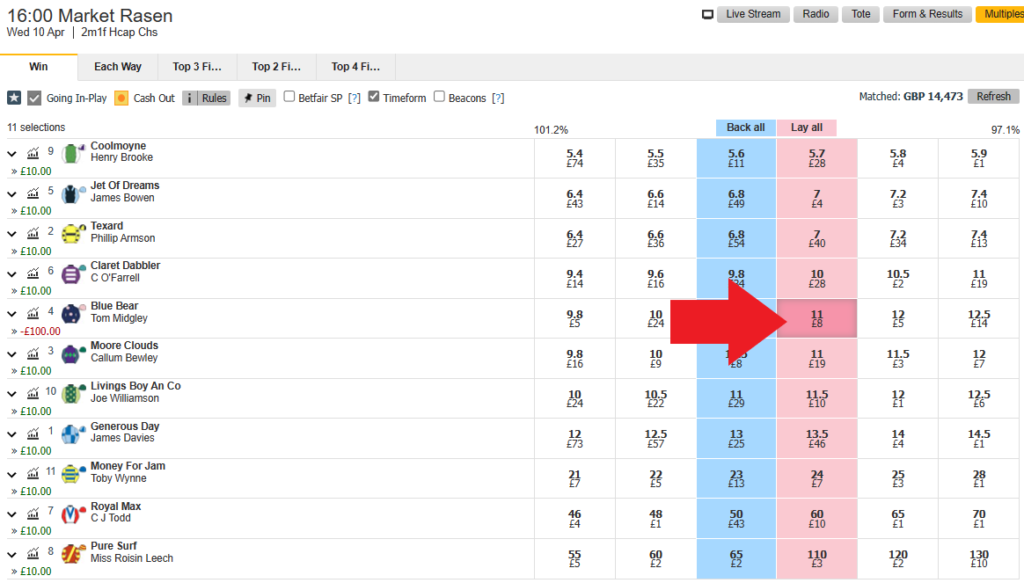Toggle the Going In-Play checkbox
Screen dimensions: 1024x583
(x=35, y=98)
